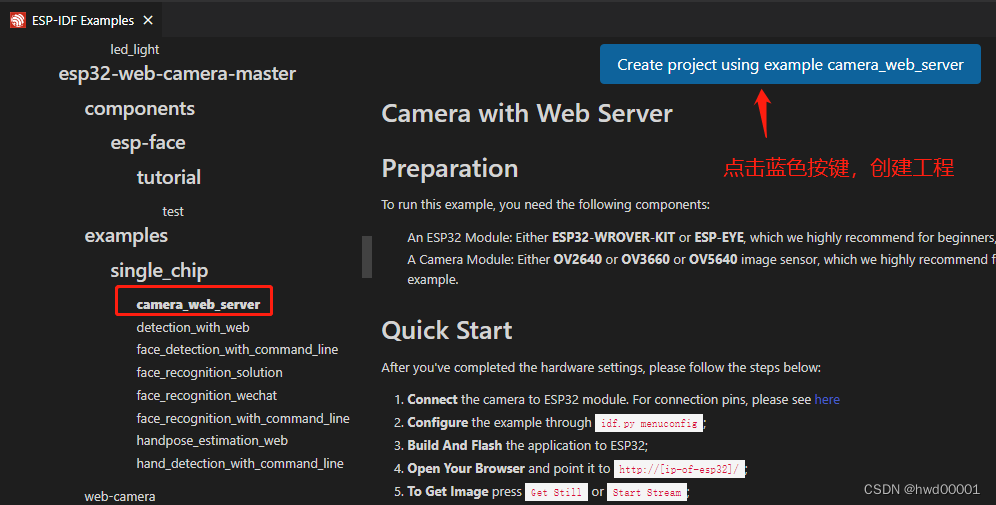Click the examples list scrollbar thumb

click(x=367, y=257)
